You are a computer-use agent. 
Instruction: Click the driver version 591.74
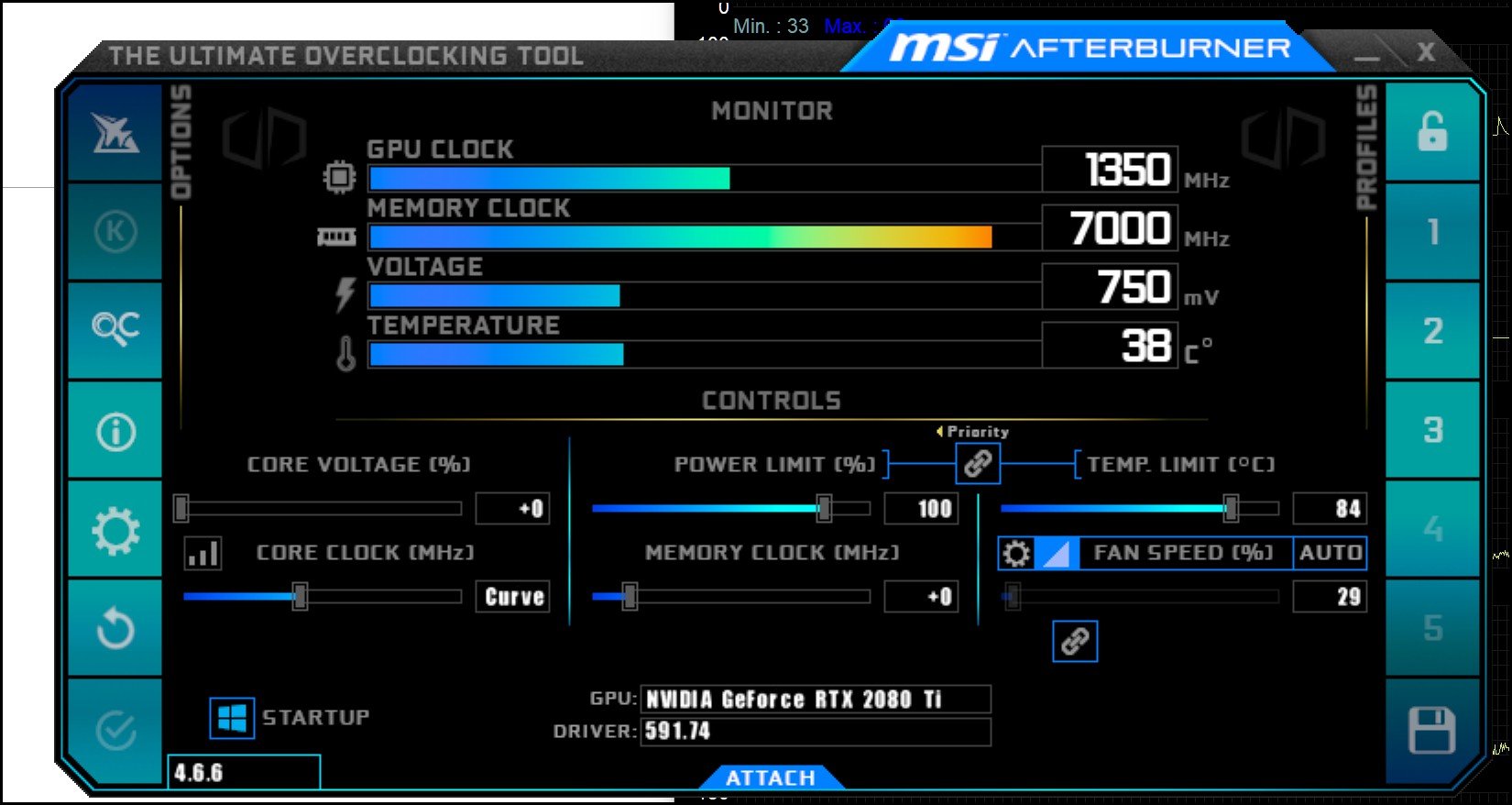pyautogui.click(x=816, y=732)
